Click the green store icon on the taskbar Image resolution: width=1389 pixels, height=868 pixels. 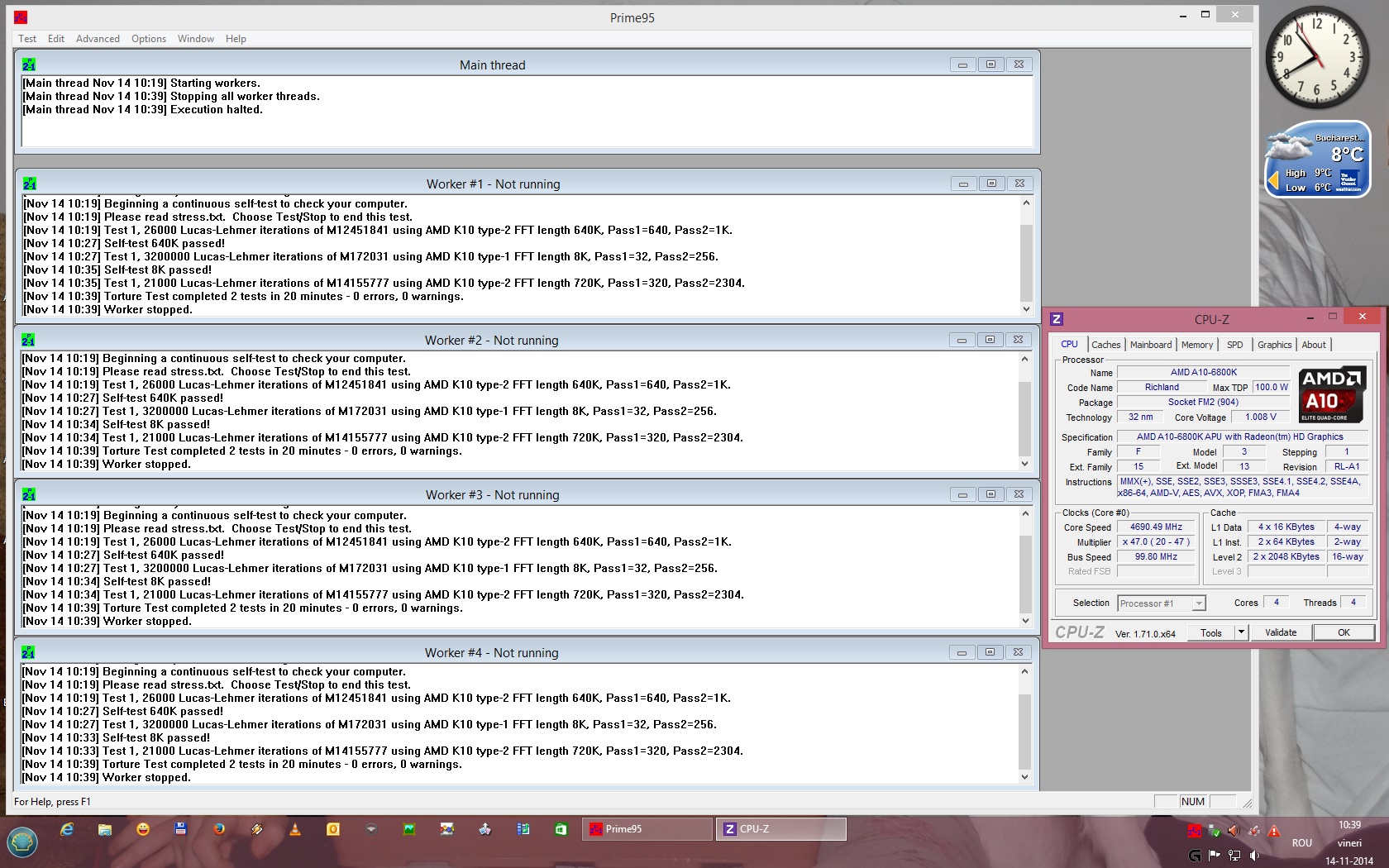(x=561, y=829)
